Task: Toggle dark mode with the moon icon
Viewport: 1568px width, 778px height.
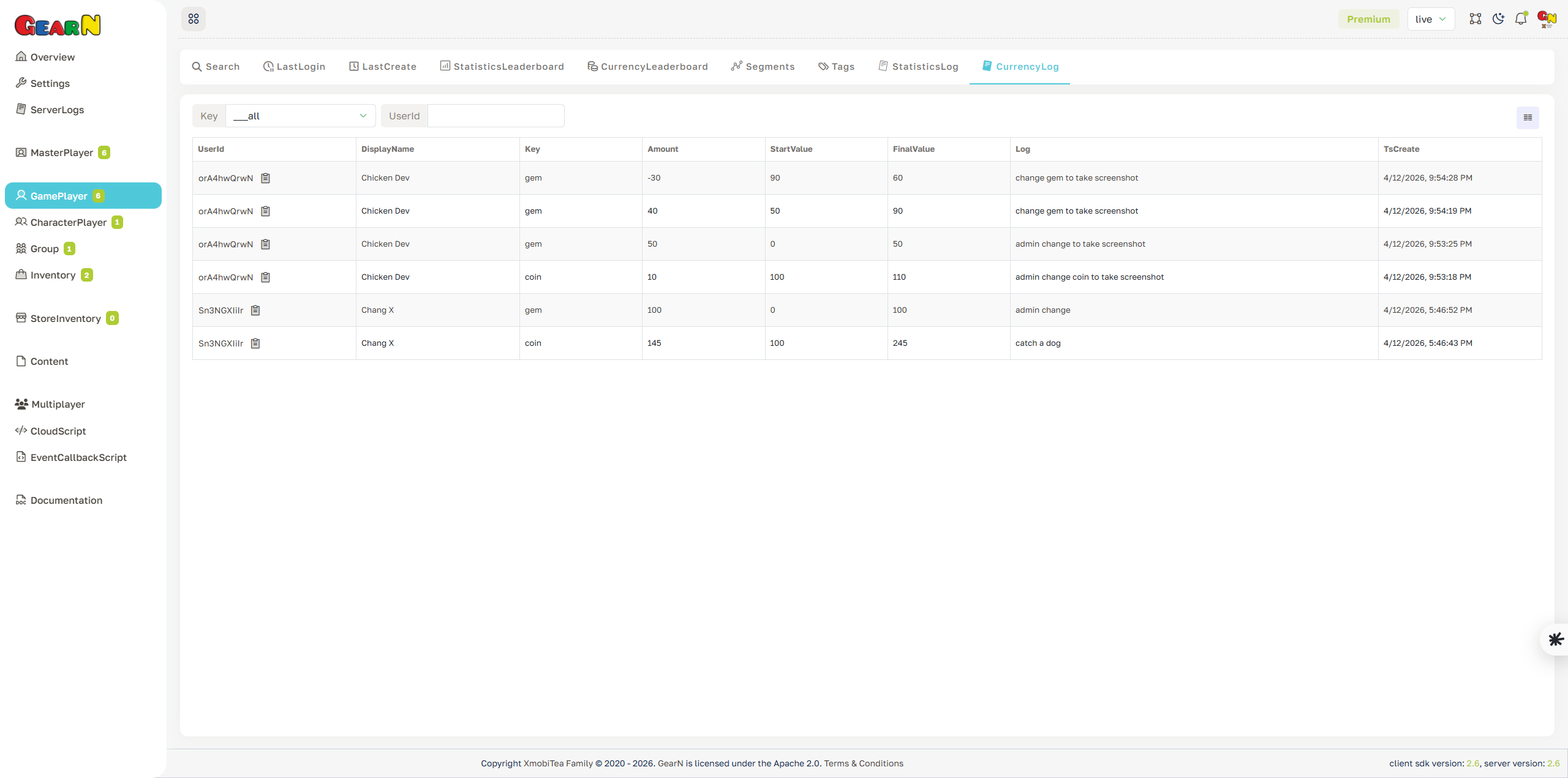Action: pos(1498,19)
